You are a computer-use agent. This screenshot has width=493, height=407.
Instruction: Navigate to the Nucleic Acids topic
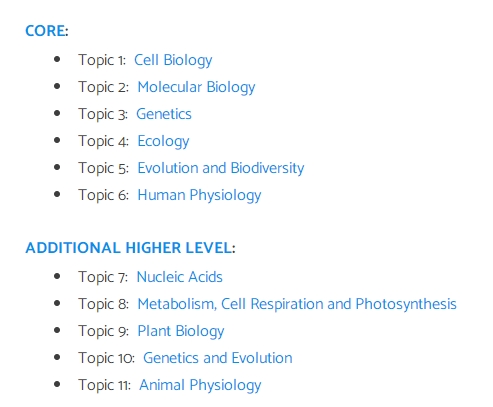click(179, 277)
